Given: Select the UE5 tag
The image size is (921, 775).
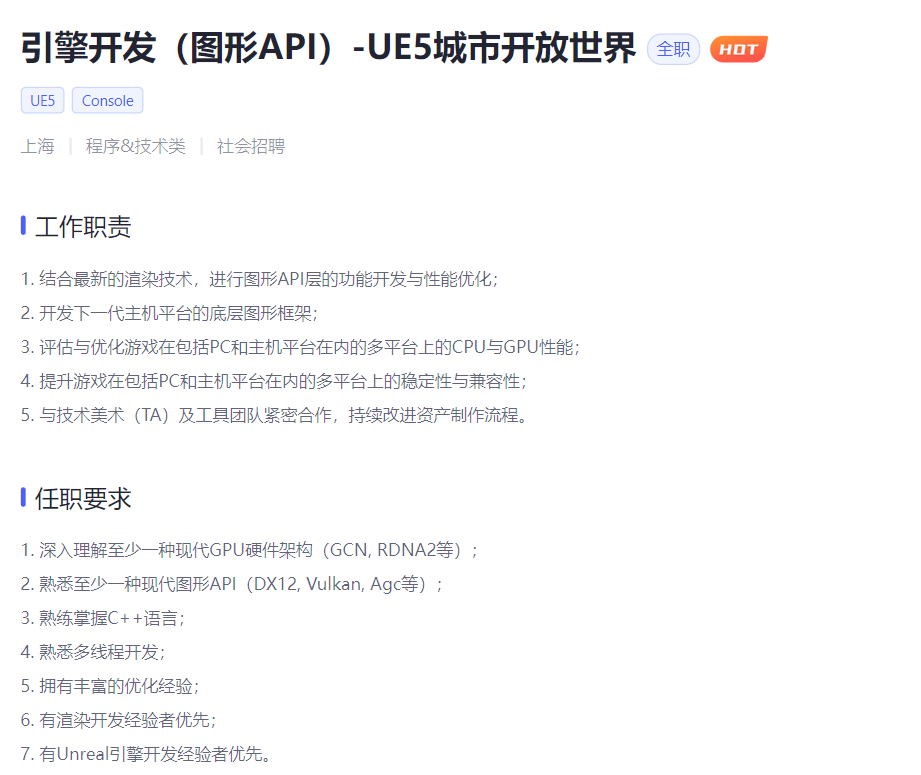Looking at the screenshot, I should point(42,100).
